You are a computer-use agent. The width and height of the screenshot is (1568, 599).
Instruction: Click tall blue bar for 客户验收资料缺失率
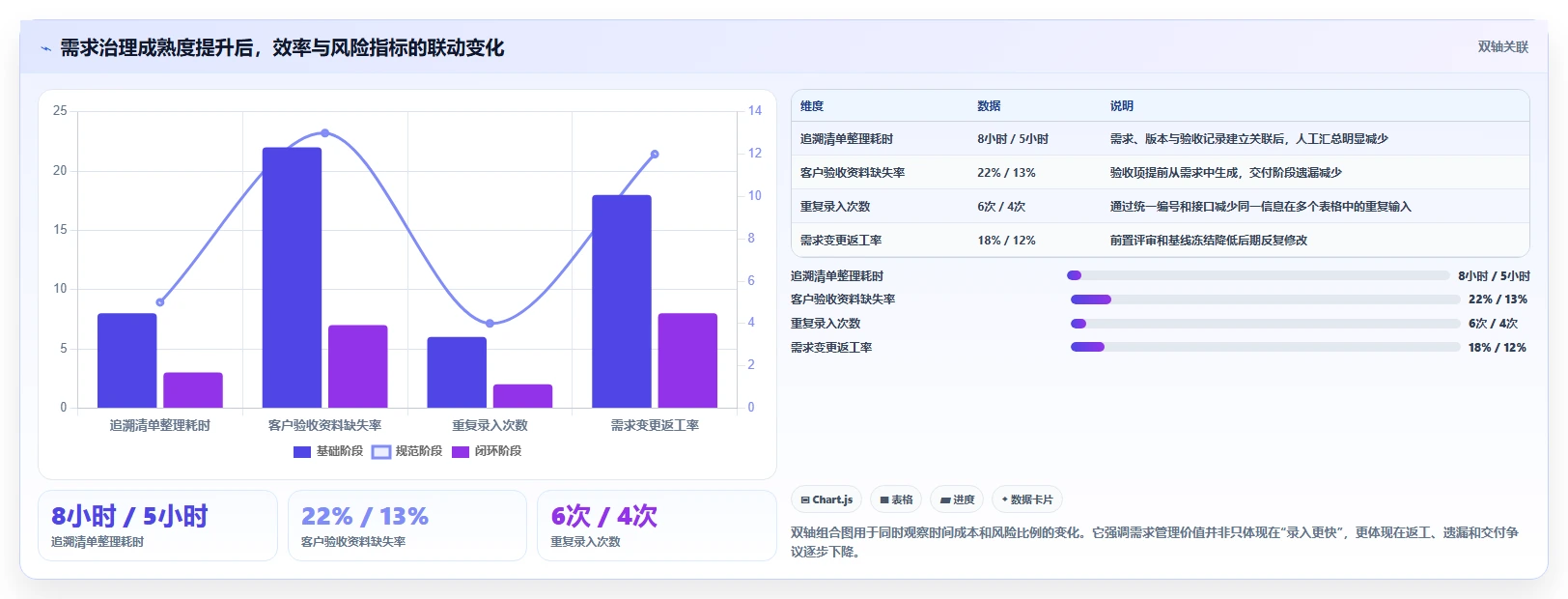[x=292, y=277]
